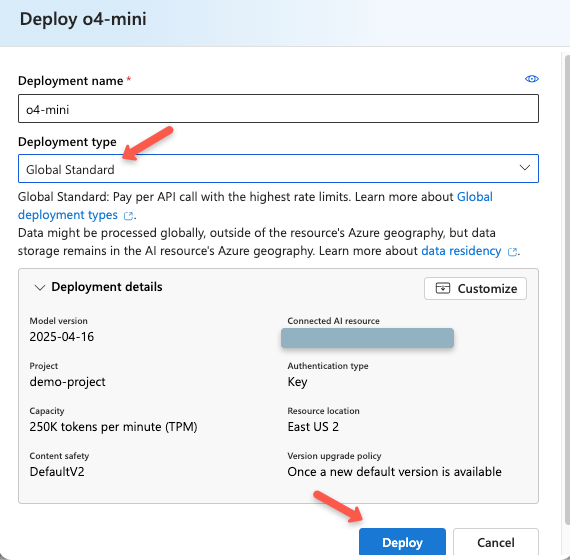Click the Key authentication type value
Image resolution: width=570 pixels, height=560 pixels.
coord(297,382)
